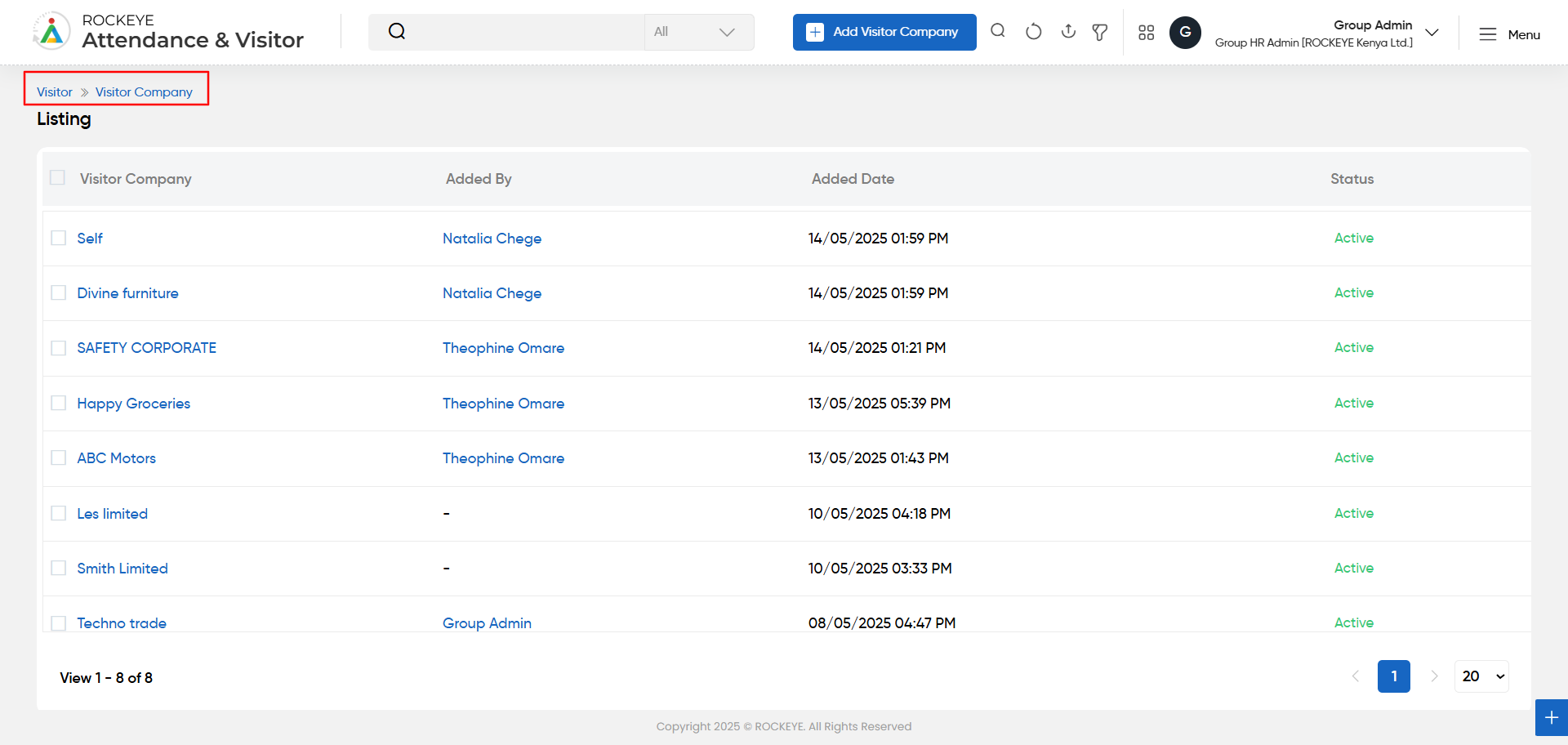
Task: Open the filter funnel icon
Action: point(1100,32)
